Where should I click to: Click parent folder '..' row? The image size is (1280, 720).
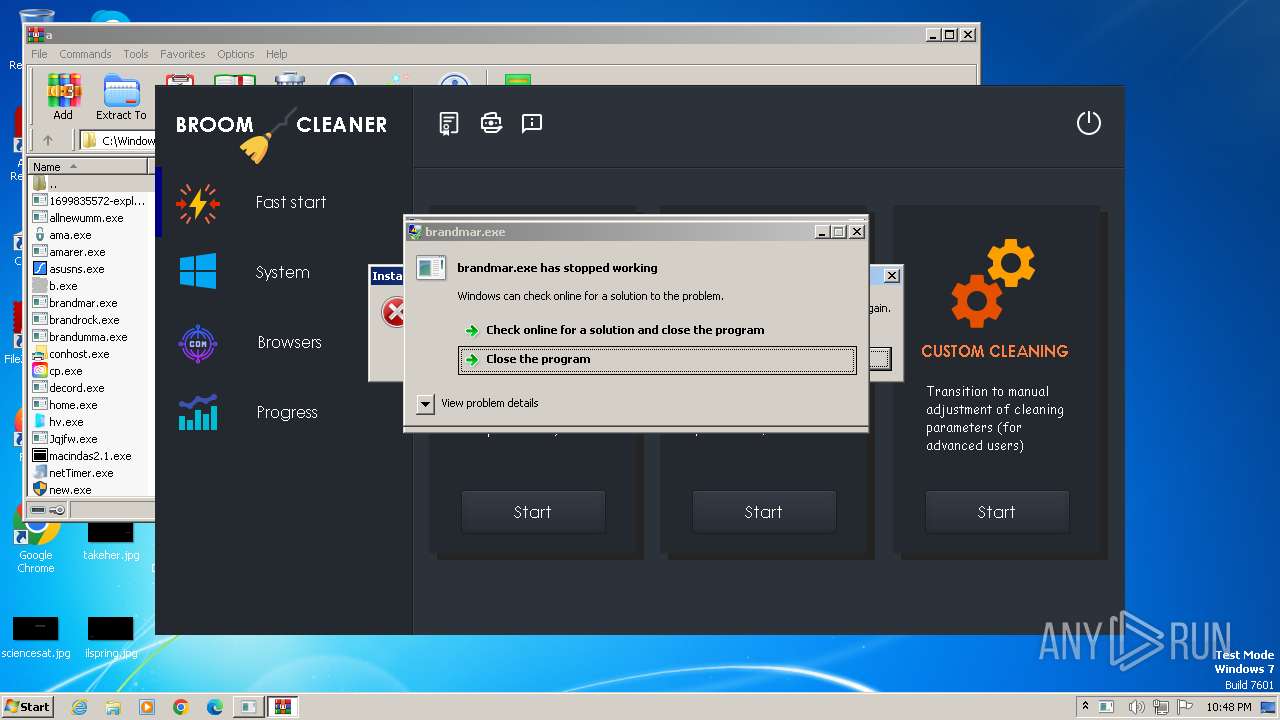pyautogui.click(x=91, y=184)
